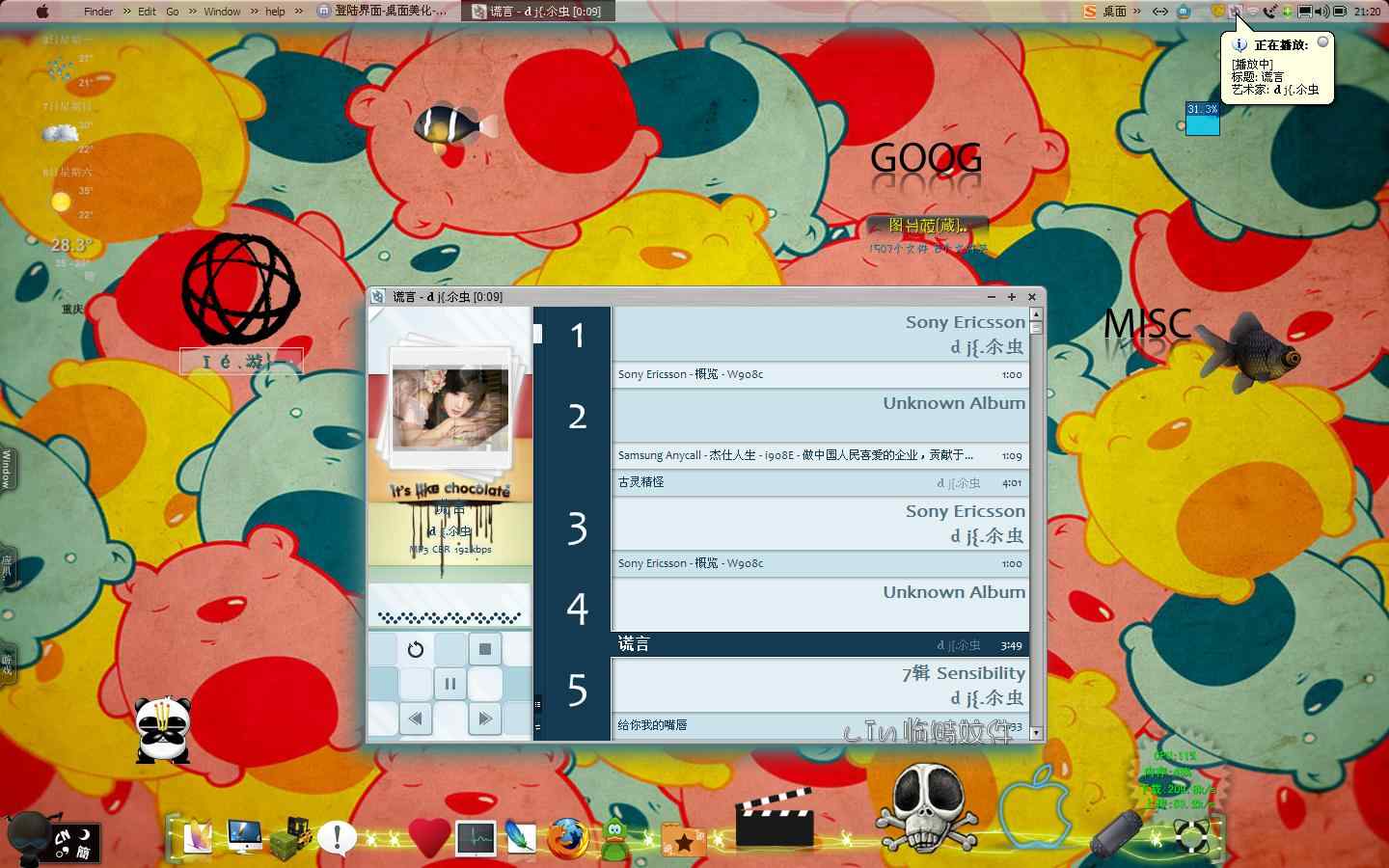1389x868 pixels.
Task: Click the monitor display tray icon
Action: 1304,12
